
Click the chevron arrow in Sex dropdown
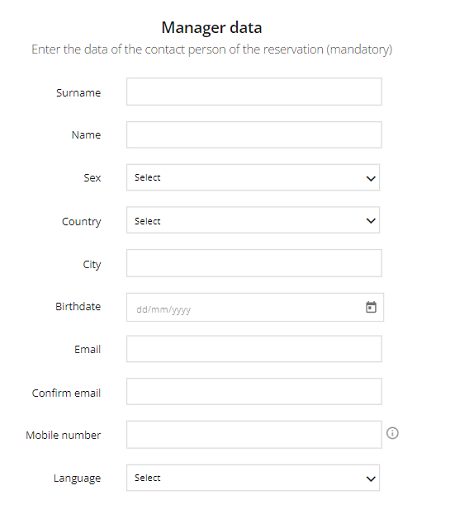[371, 178]
